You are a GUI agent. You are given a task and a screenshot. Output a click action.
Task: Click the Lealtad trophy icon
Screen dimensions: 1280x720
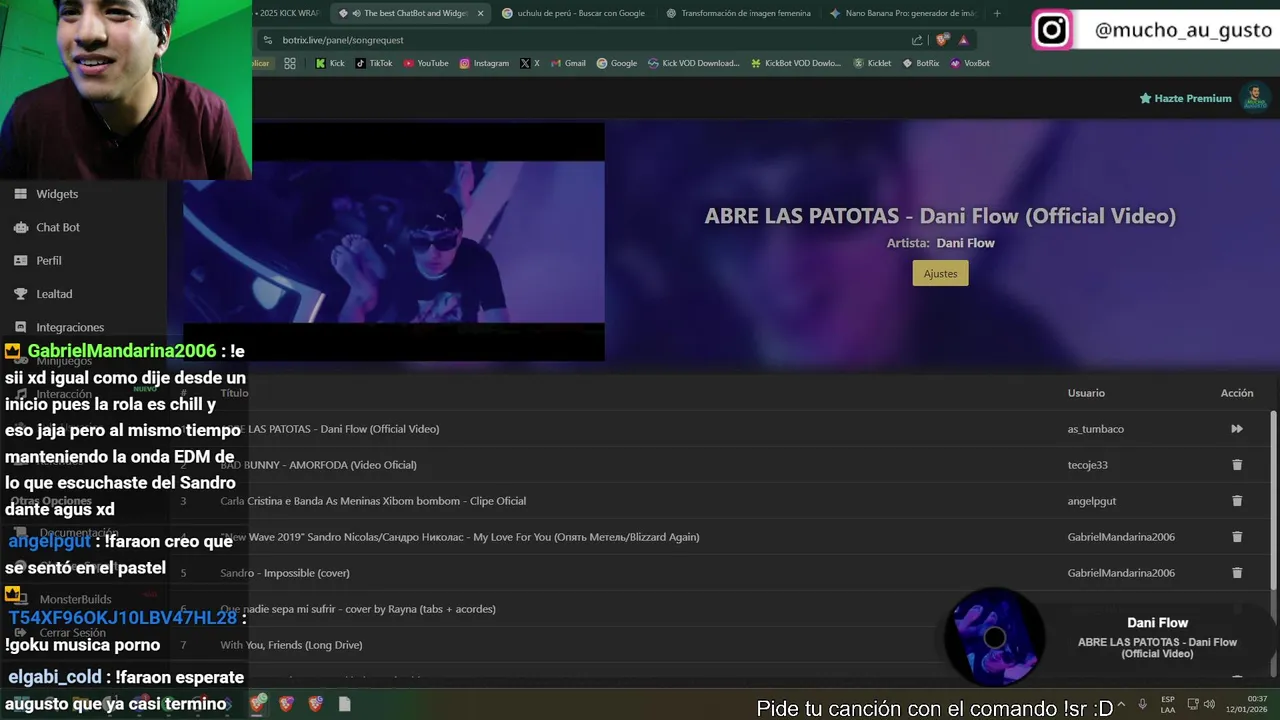[20, 294]
